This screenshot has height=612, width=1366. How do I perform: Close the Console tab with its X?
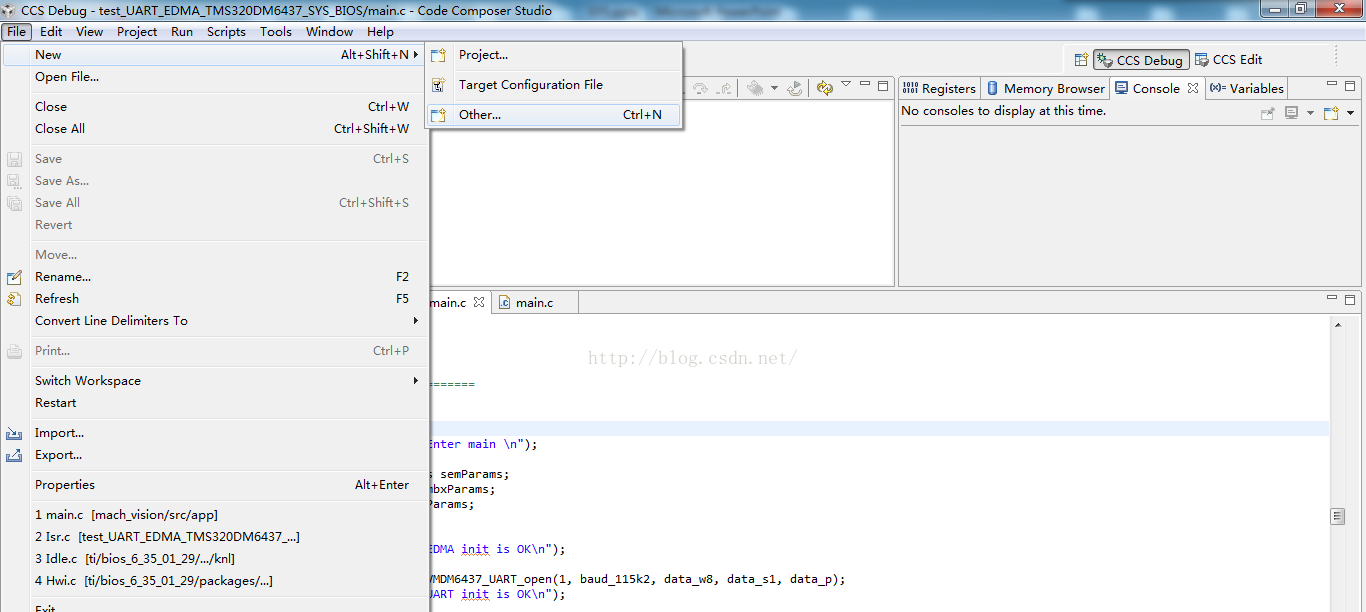pos(1193,88)
